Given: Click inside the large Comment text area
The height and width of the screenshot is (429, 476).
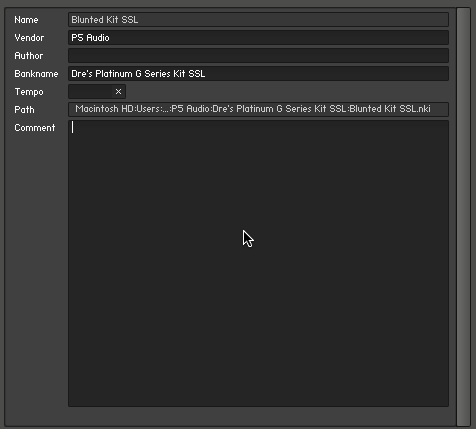Looking at the screenshot, I should 258,263.
